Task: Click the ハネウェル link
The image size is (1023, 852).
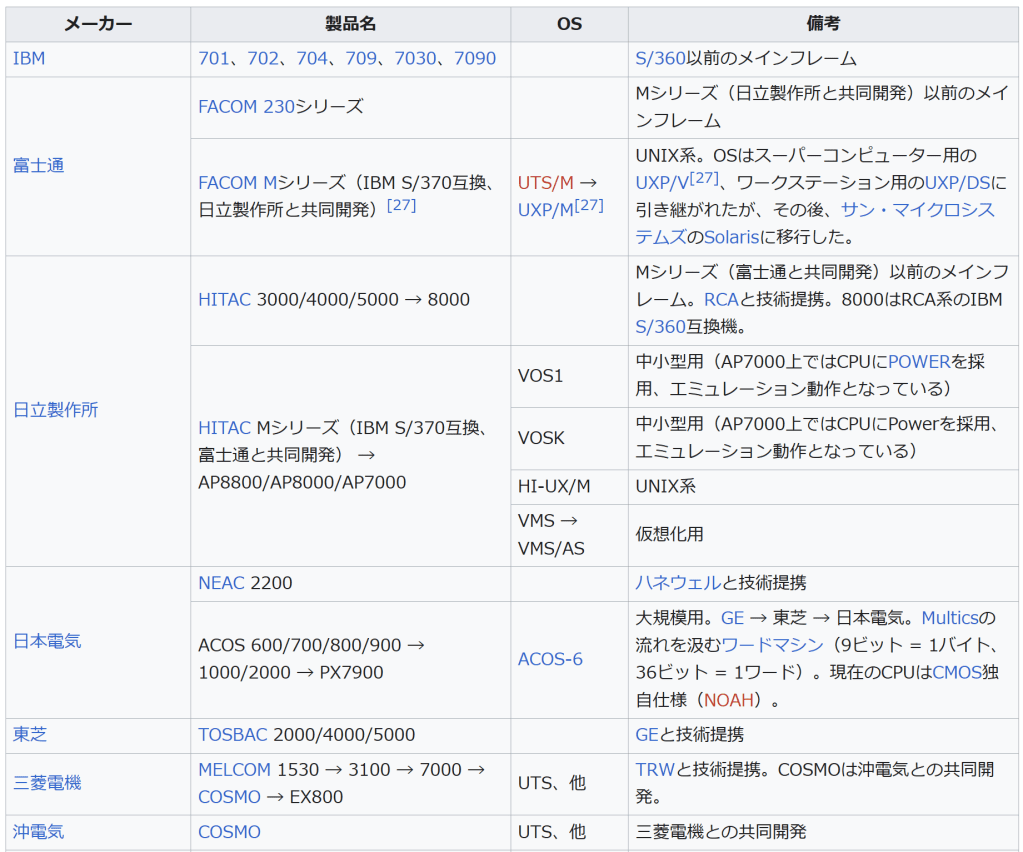Action: point(678,583)
